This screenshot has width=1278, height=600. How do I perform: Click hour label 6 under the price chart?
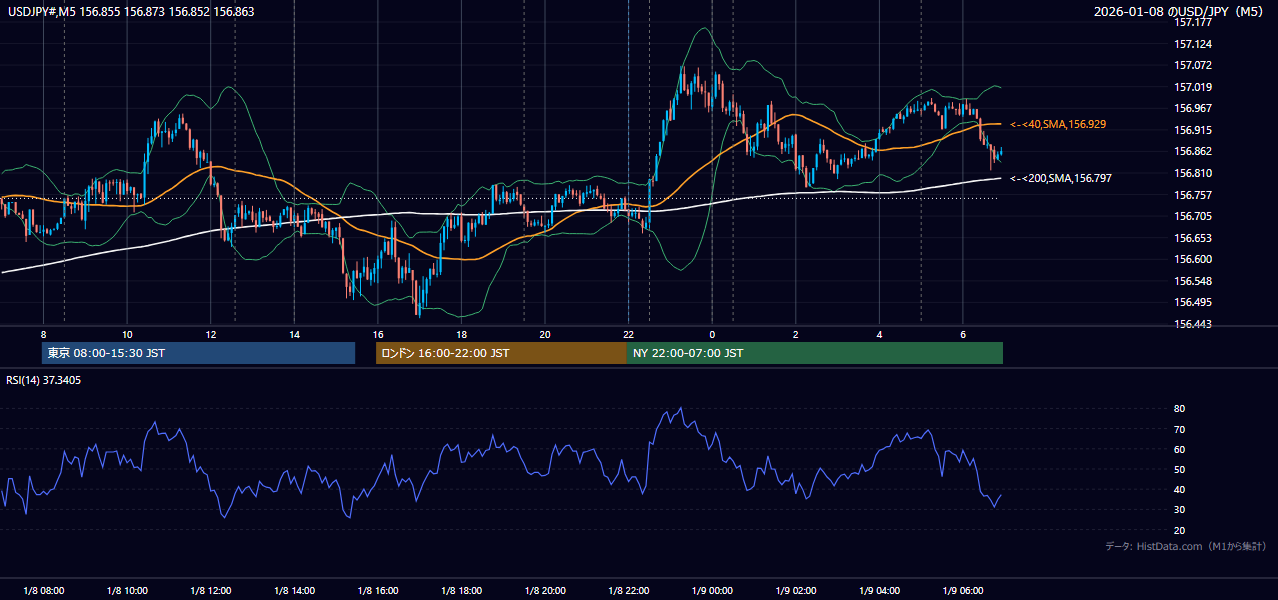click(963, 334)
